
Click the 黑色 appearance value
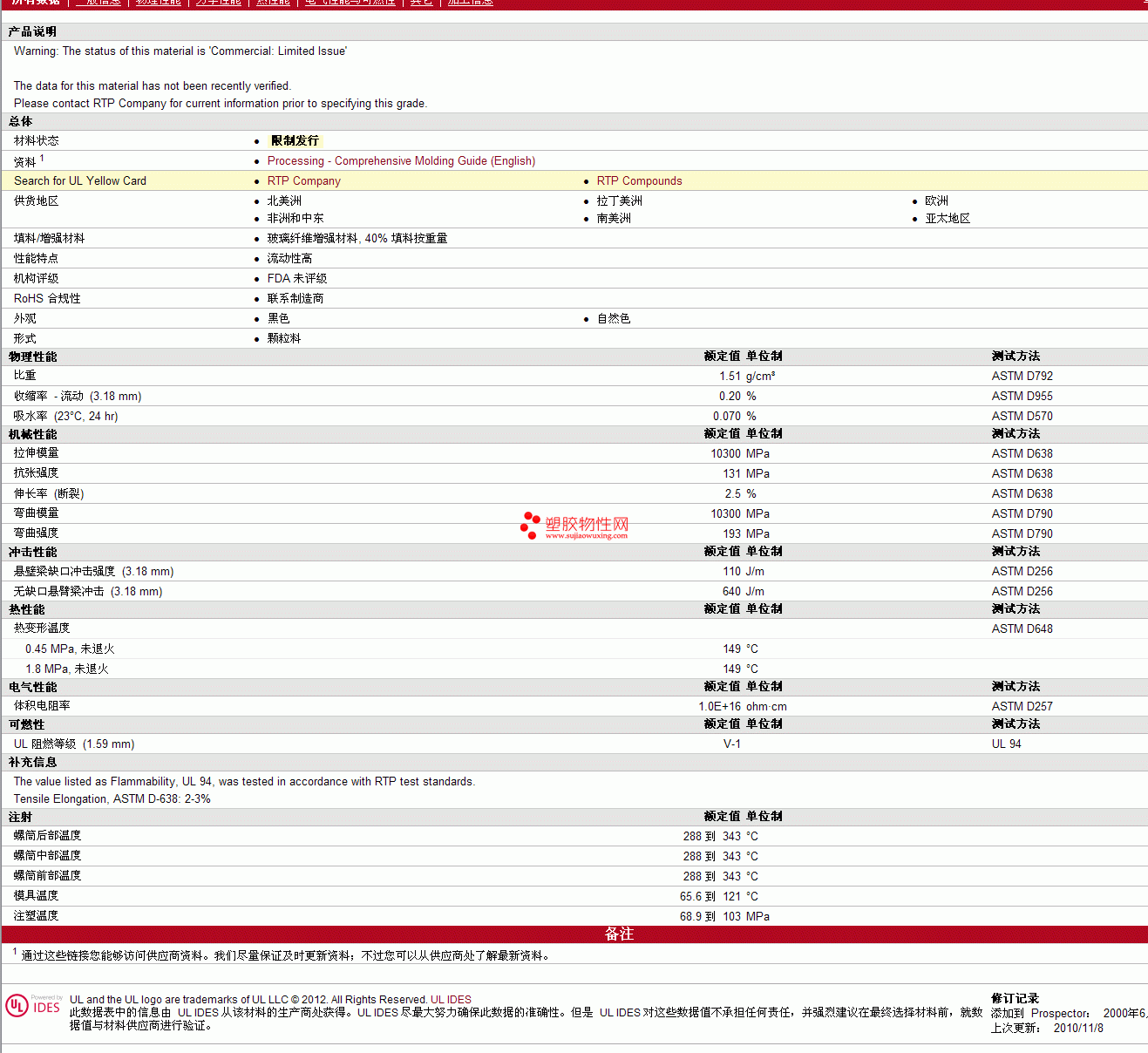pos(278,318)
